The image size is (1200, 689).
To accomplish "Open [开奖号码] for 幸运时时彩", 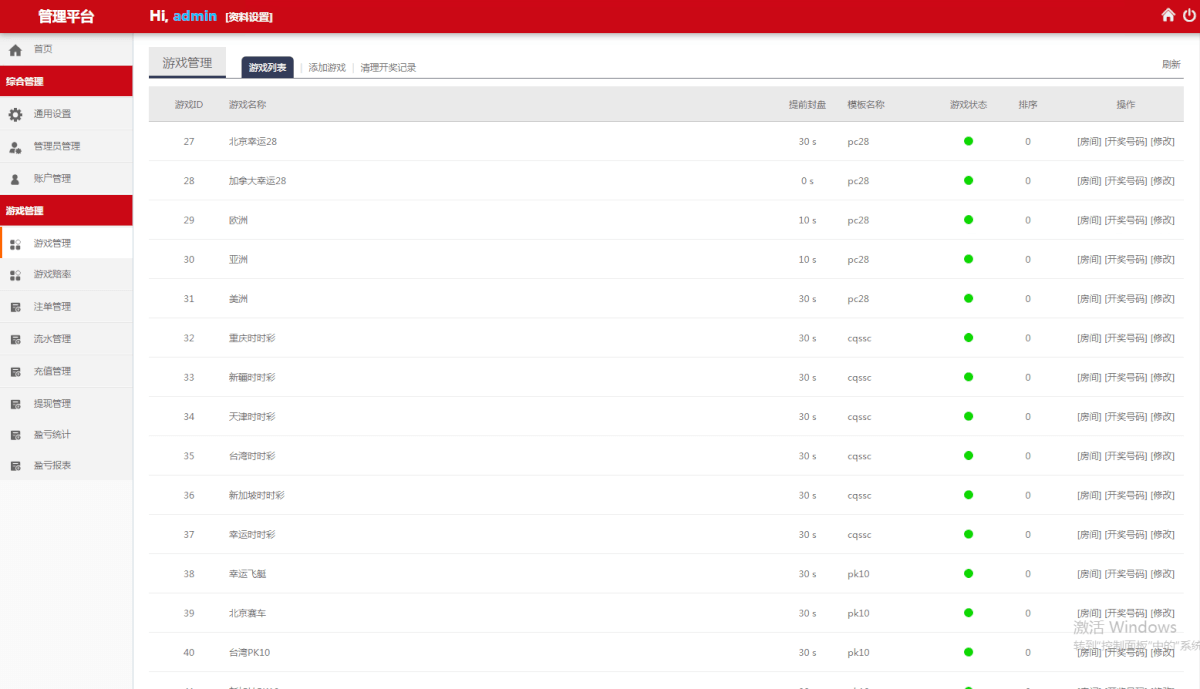I will [x=1125, y=535].
